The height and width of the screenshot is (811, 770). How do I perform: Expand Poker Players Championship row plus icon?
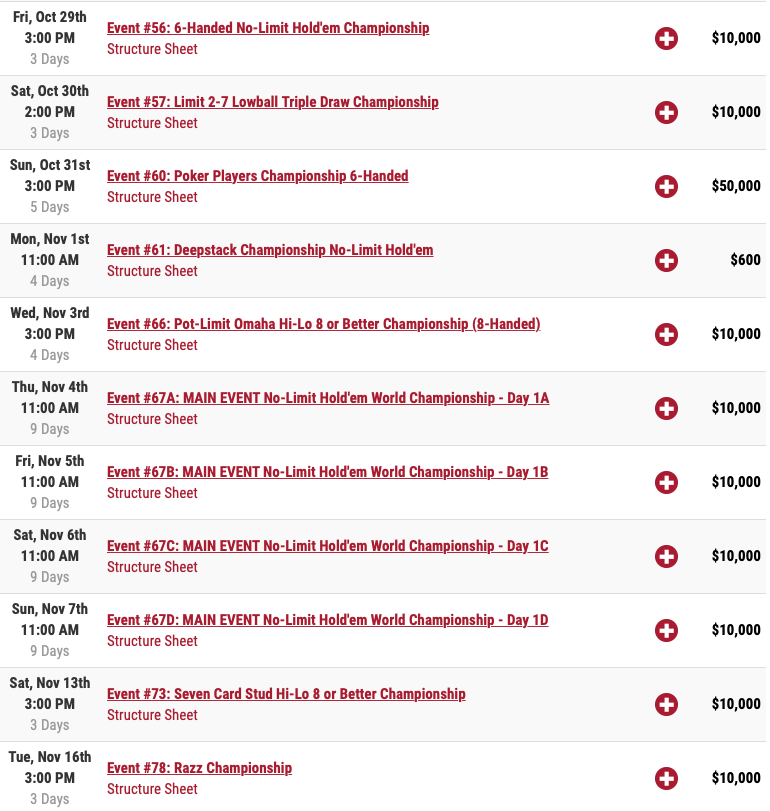(666, 186)
